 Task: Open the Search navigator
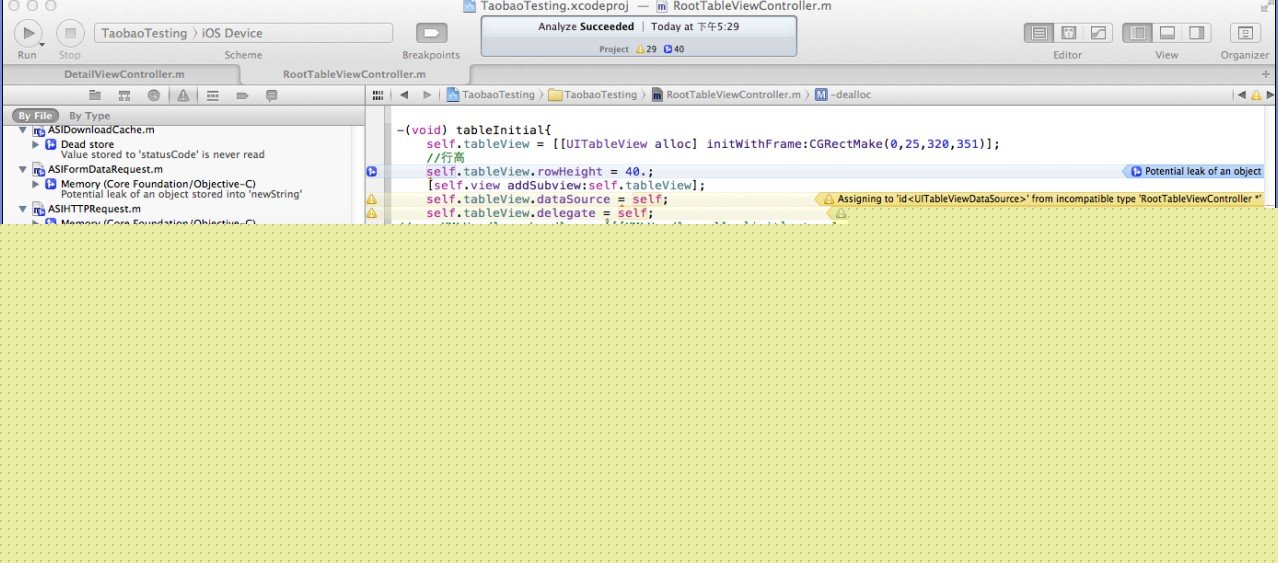153,95
